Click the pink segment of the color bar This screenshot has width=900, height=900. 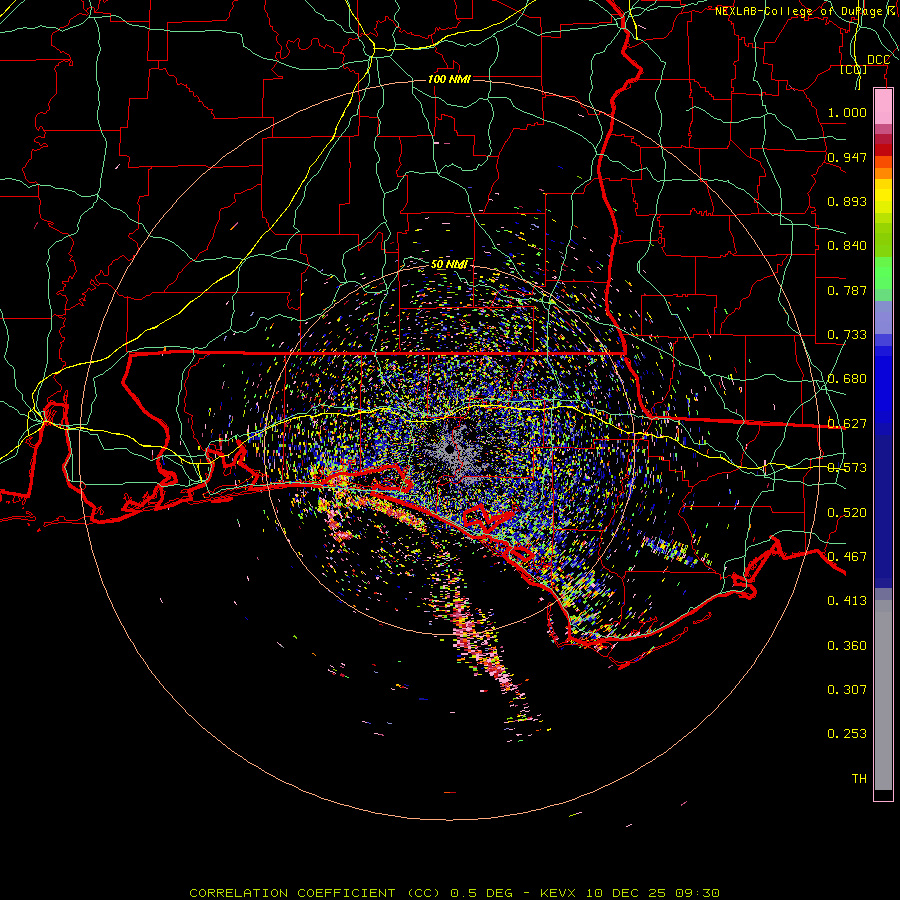click(883, 107)
